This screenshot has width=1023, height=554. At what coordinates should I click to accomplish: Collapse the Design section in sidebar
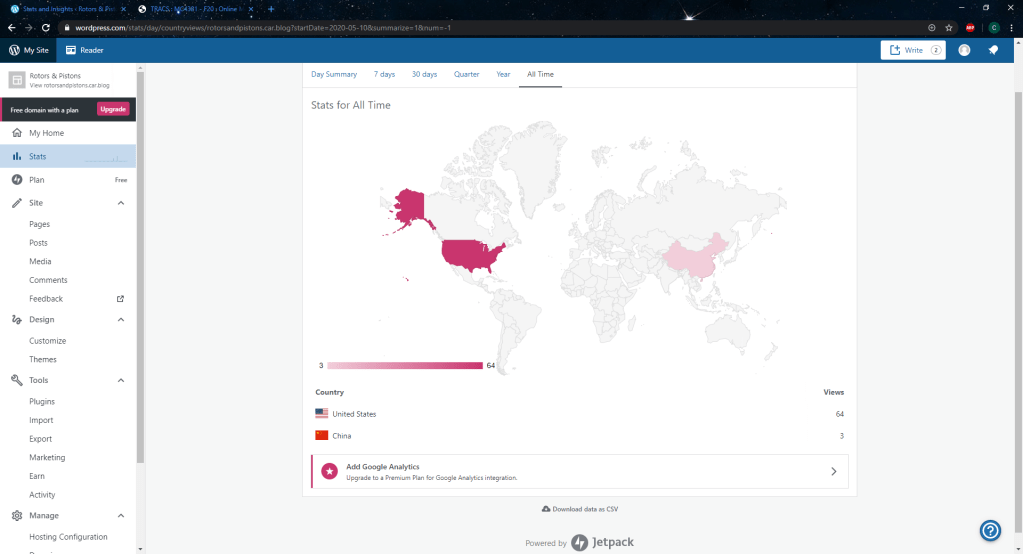pyautogui.click(x=121, y=320)
